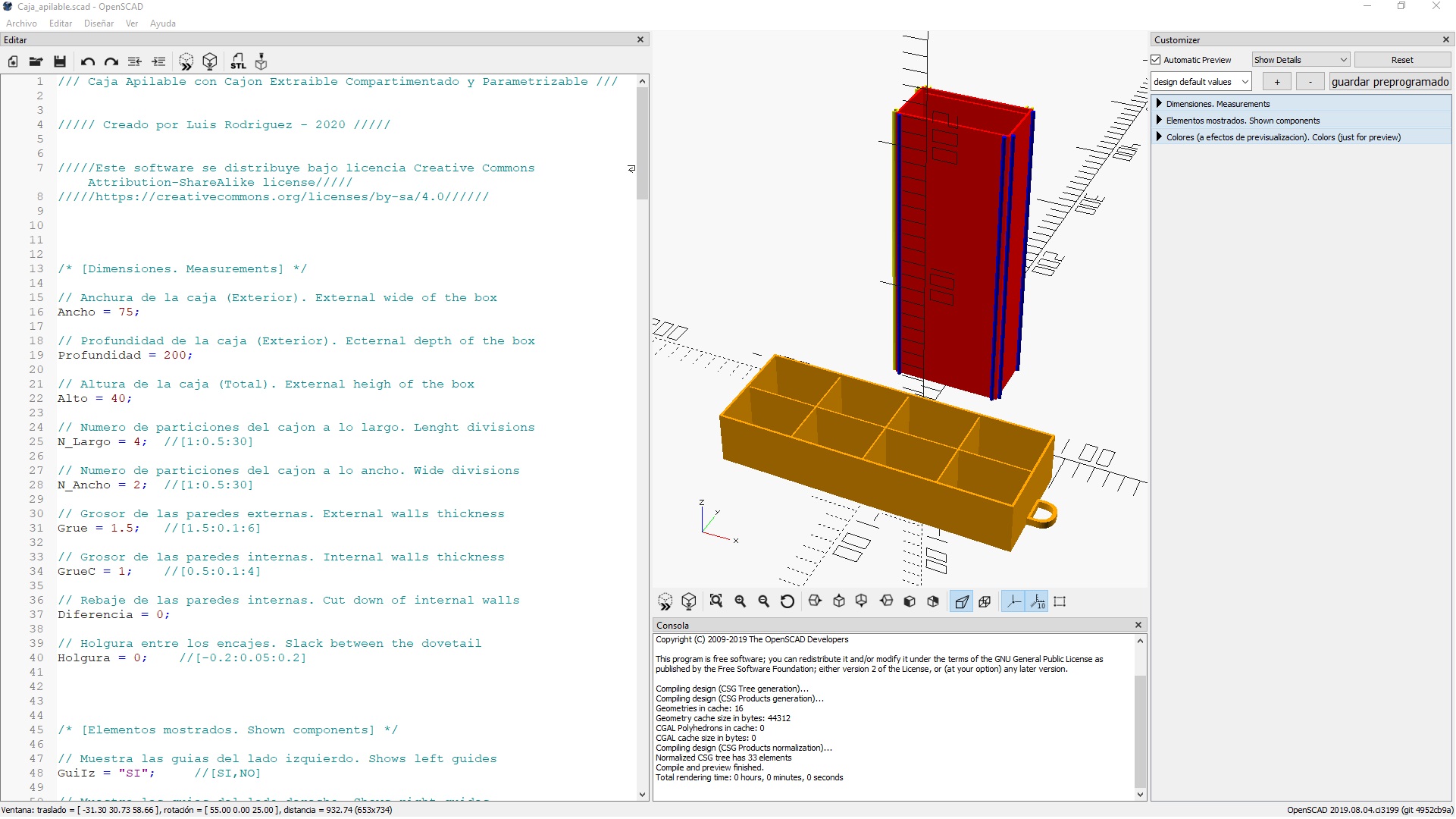Open the design default values preset dropdown

(x=1201, y=82)
